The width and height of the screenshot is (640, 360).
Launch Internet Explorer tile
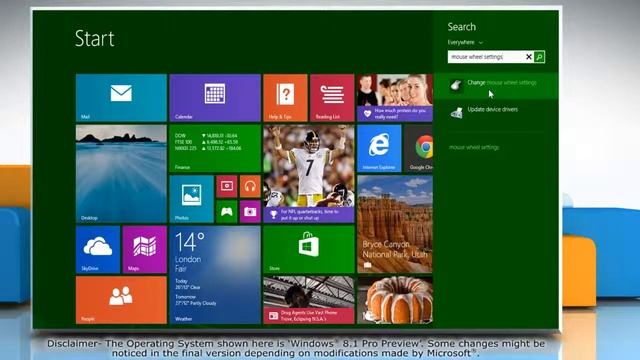379,149
